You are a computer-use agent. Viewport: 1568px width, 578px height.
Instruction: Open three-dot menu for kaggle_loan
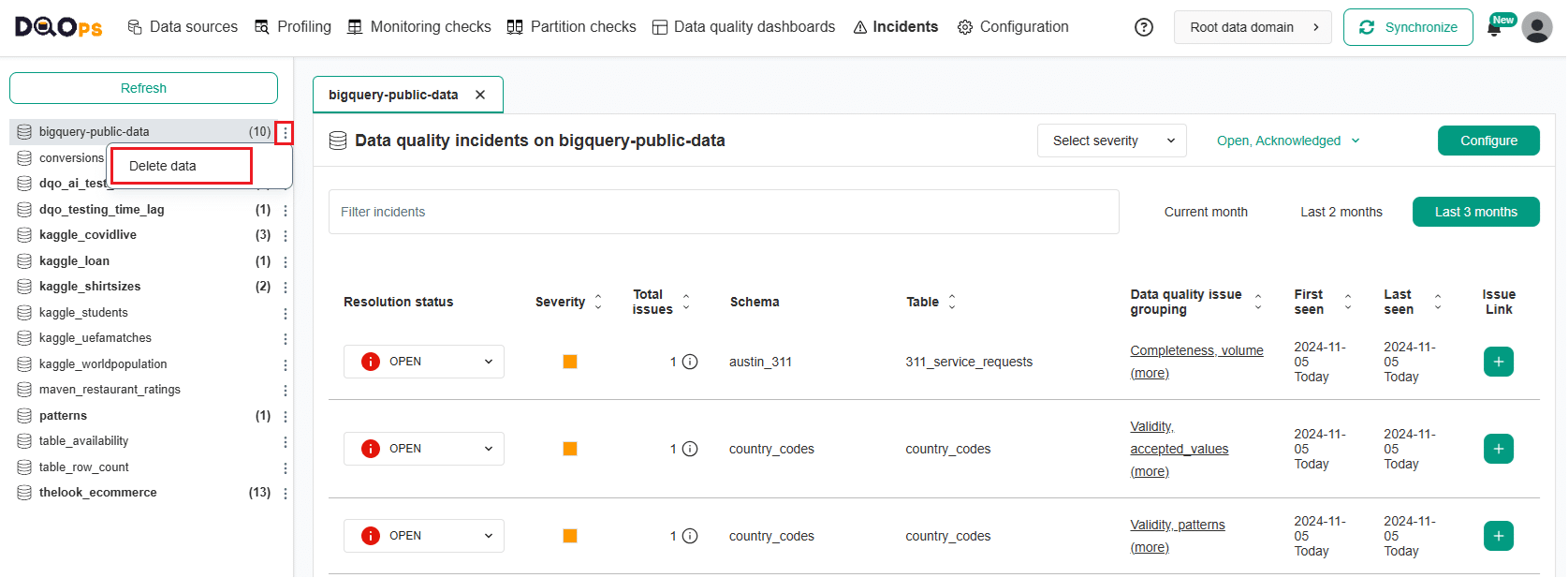pyautogui.click(x=286, y=261)
